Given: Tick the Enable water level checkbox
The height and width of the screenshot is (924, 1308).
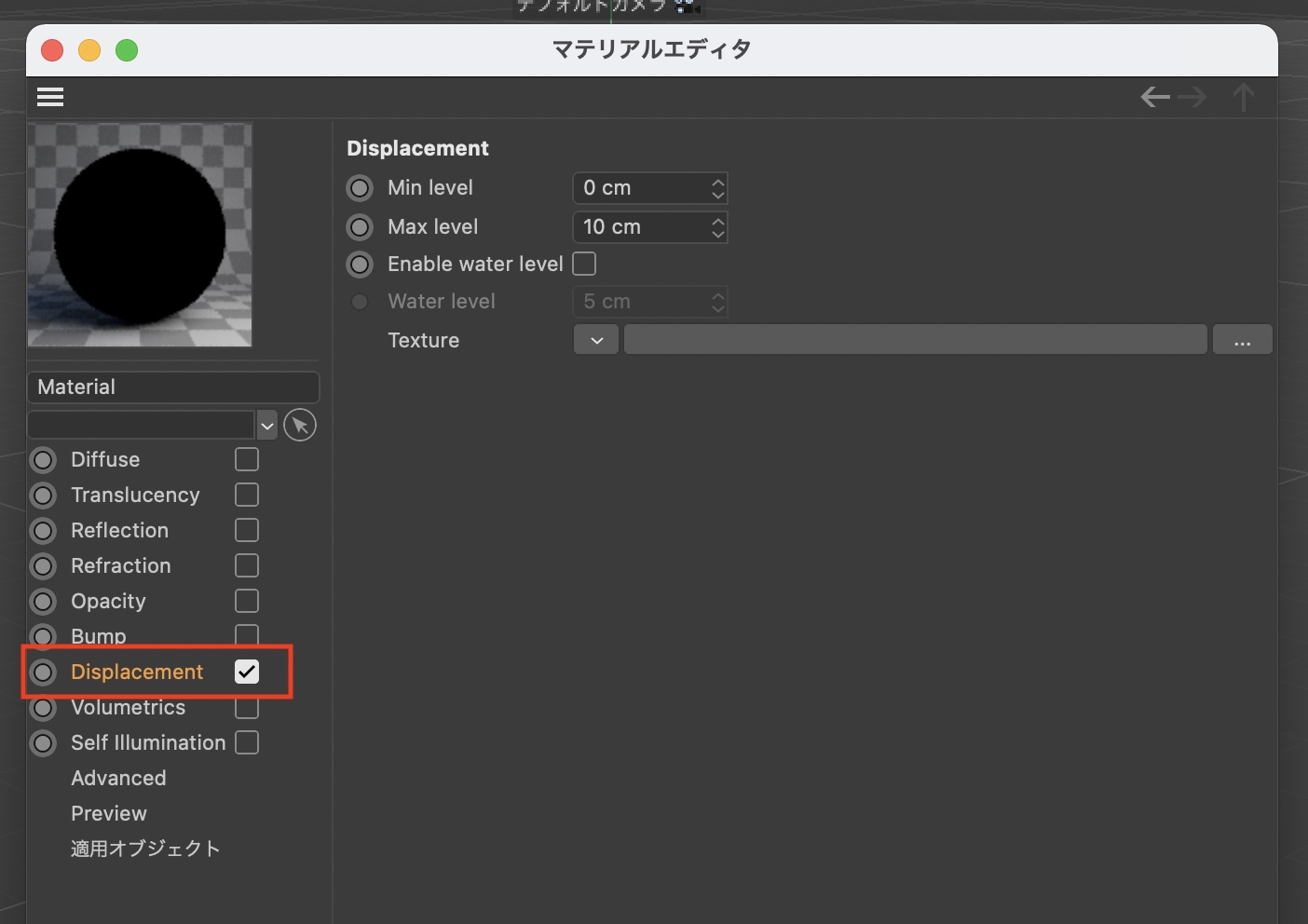Looking at the screenshot, I should tap(584, 265).
